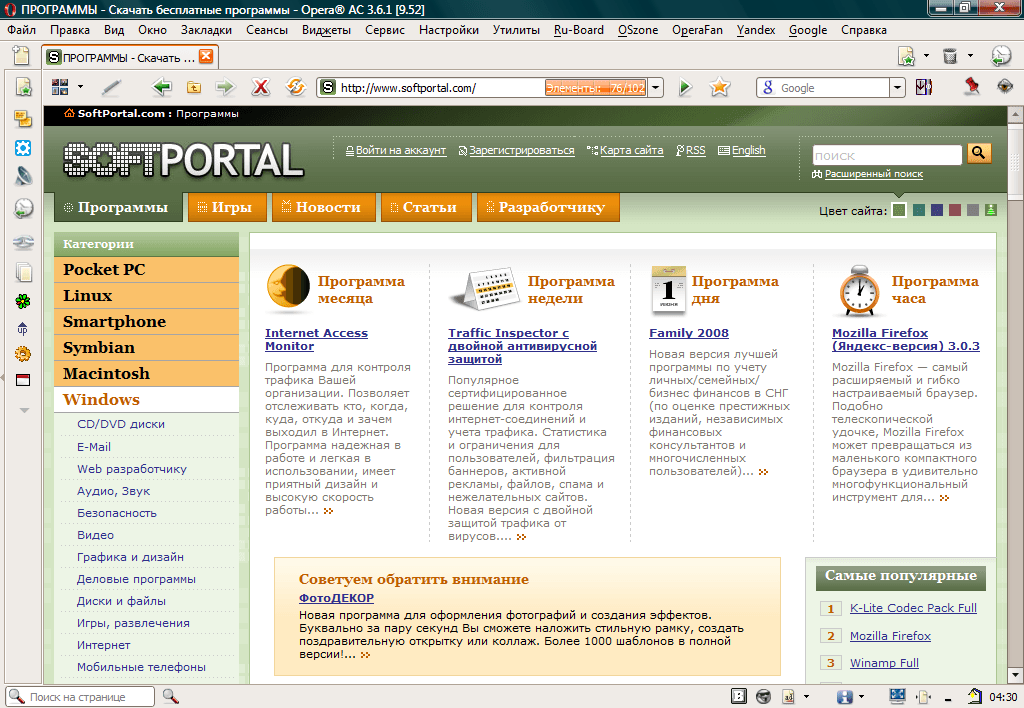Open the Безопасность Windows subcategory
This screenshot has width=1024, height=708.
(117, 513)
